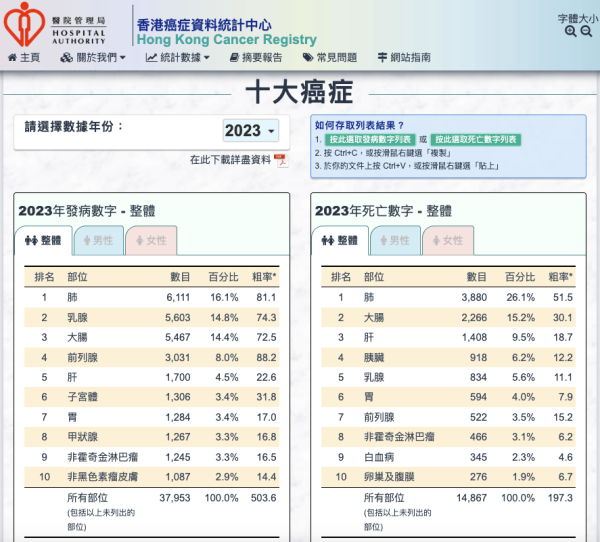Click 甲狀腺 in the incidence table
600x542 pixels.
coord(82,437)
